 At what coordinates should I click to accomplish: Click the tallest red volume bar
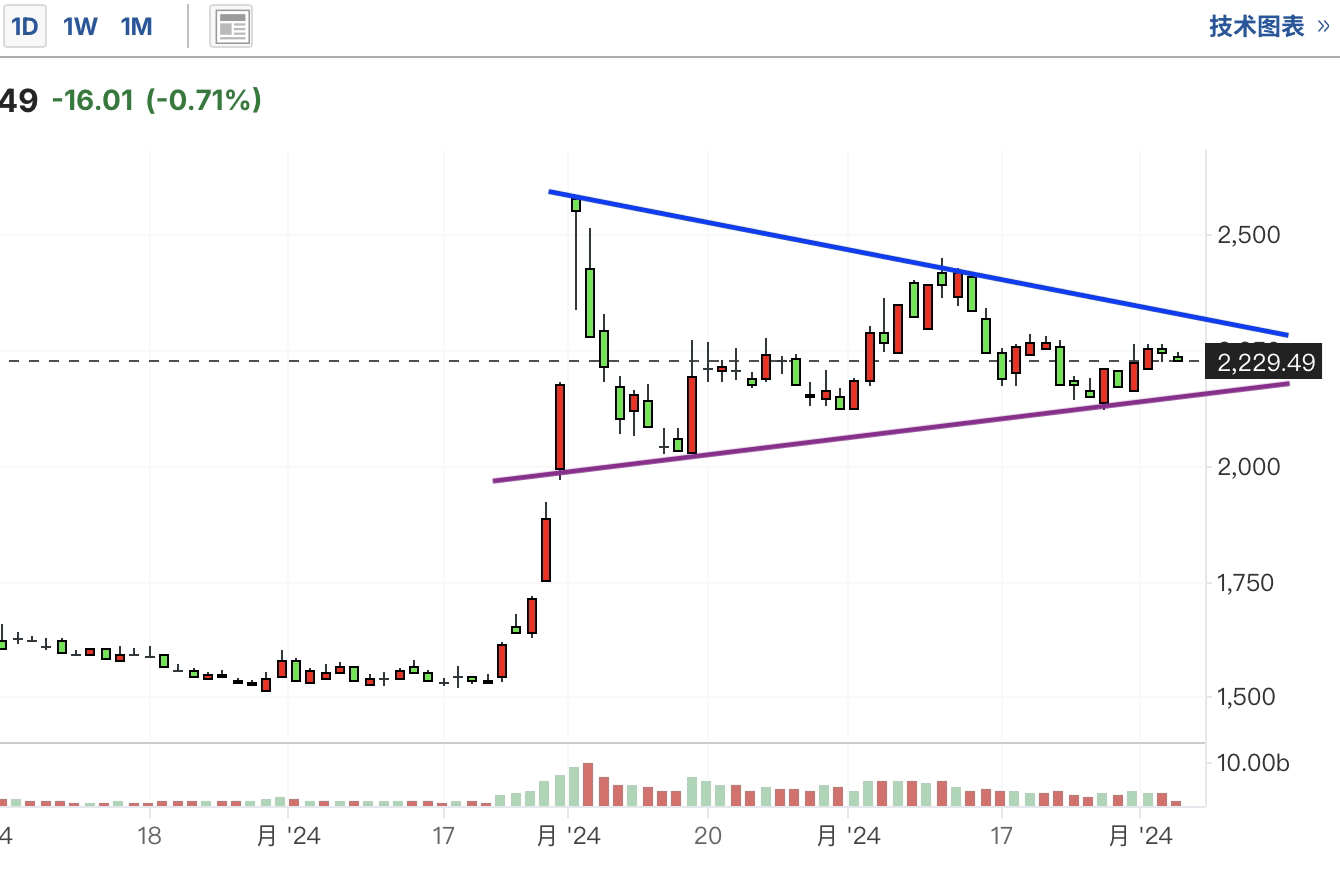point(588,785)
